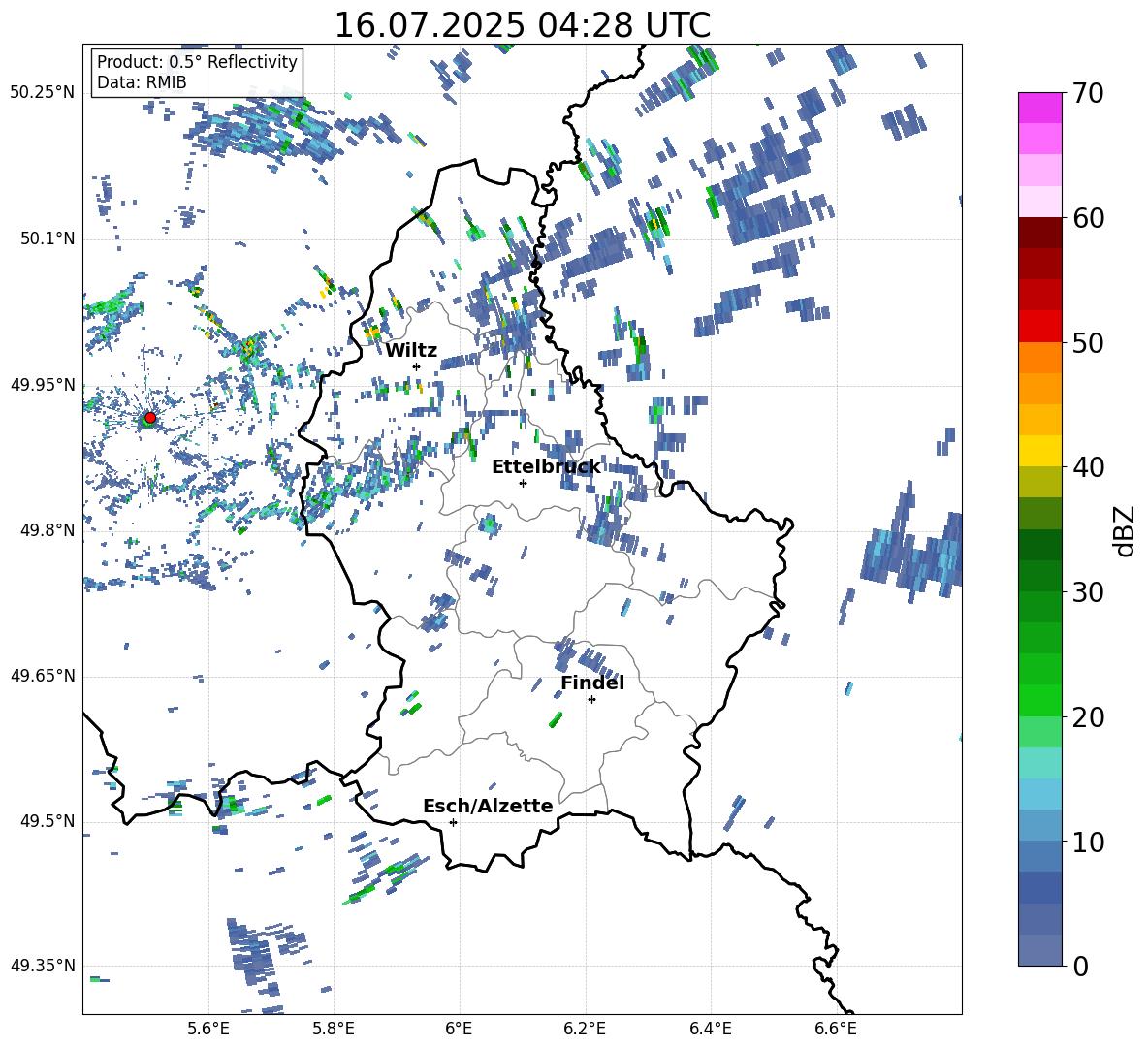The height and width of the screenshot is (1048, 1148).
Task: Click the 'Product: 0.5° Reflectivity' text
Action: point(197,61)
